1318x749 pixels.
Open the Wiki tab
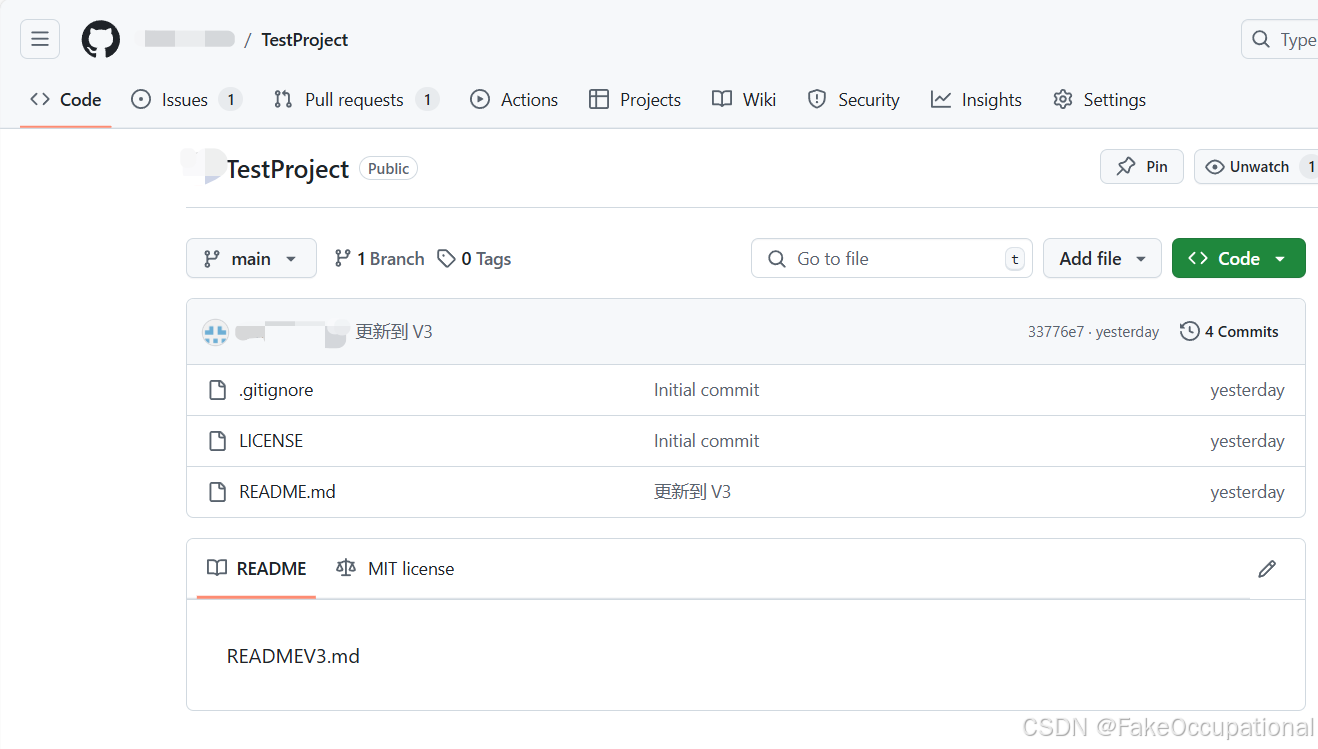pyautogui.click(x=744, y=99)
